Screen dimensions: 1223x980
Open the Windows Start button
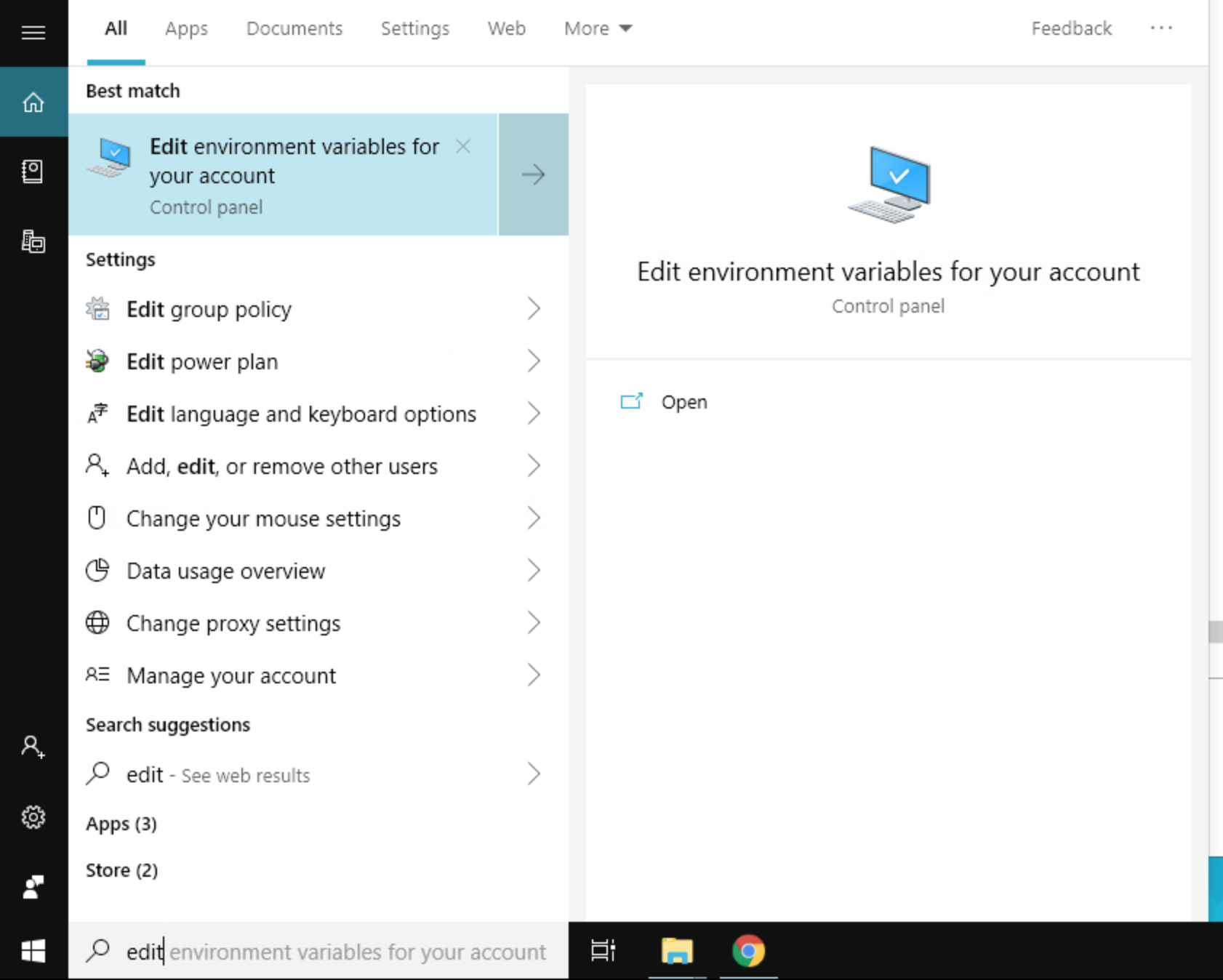(x=33, y=951)
